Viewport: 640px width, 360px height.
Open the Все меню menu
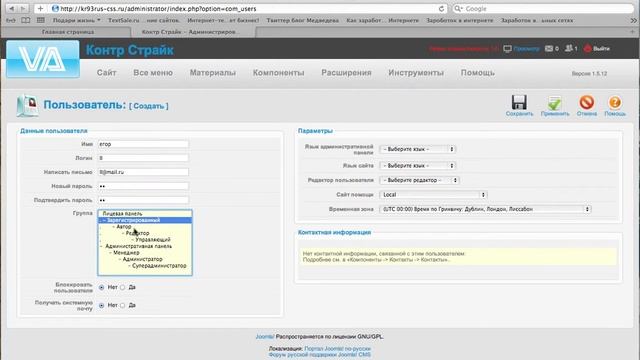(x=153, y=73)
